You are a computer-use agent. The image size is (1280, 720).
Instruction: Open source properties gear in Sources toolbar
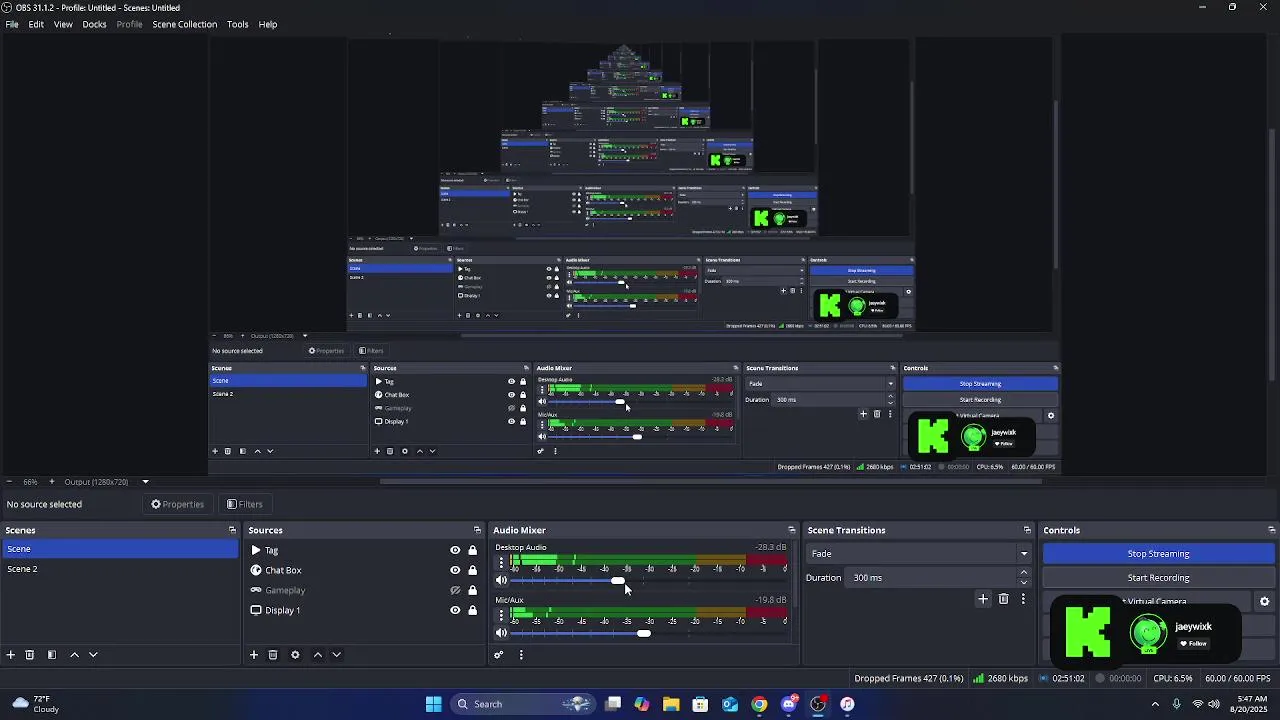click(295, 655)
